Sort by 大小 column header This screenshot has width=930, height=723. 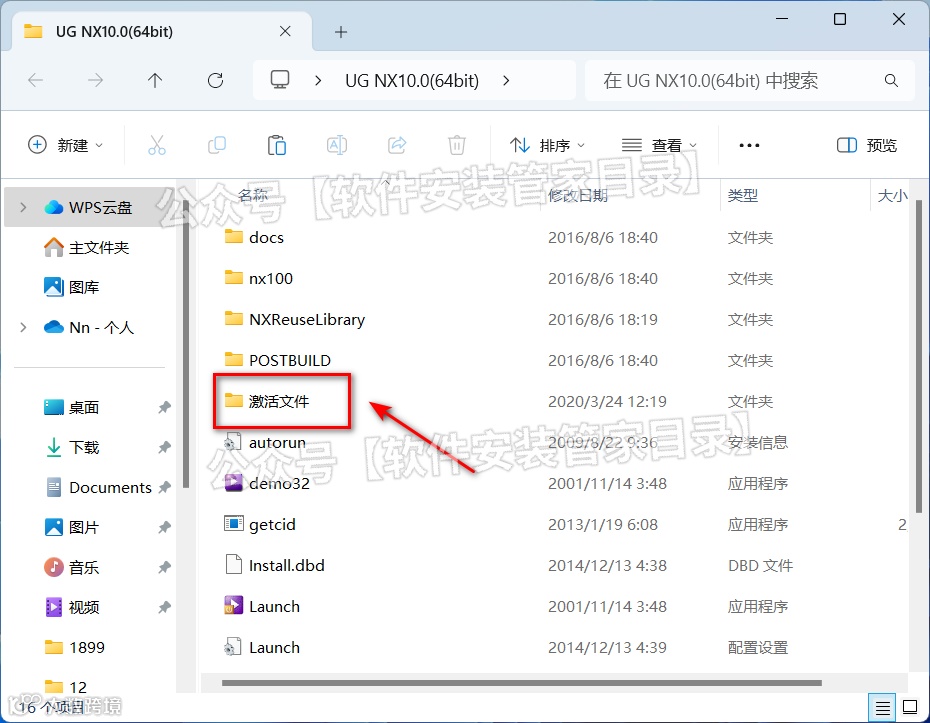coord(892,195)
